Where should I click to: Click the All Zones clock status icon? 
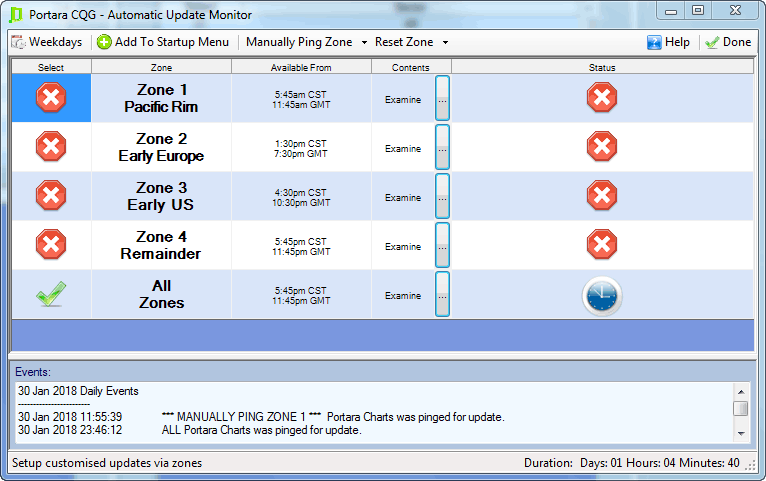pos(602,296)
